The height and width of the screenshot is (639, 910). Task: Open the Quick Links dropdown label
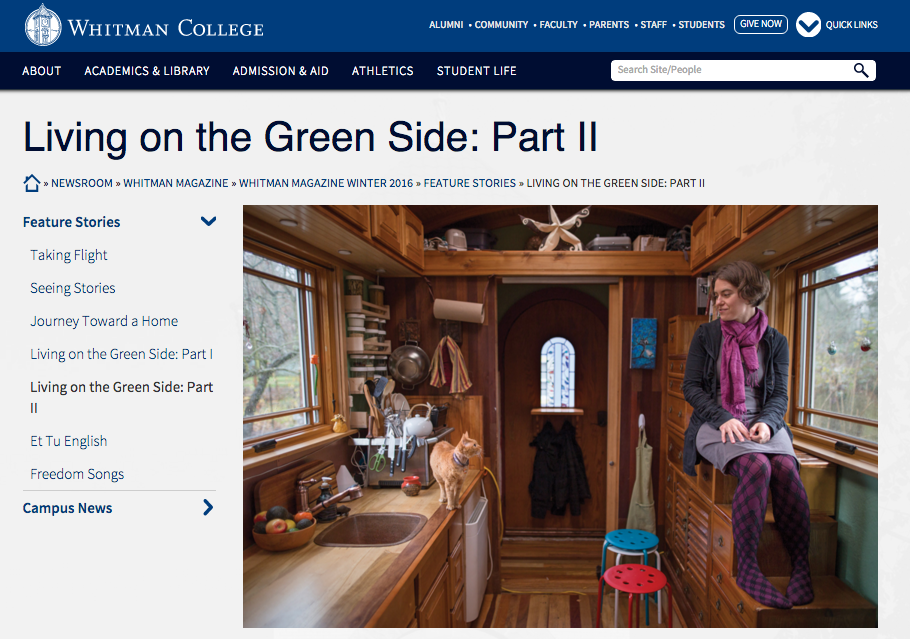coord(851,25)
